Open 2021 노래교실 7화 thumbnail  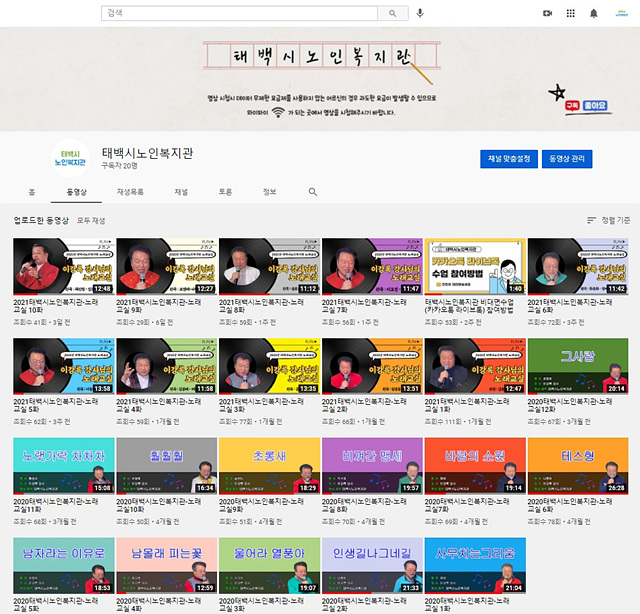pyautogui.click(x=372, y=266)
